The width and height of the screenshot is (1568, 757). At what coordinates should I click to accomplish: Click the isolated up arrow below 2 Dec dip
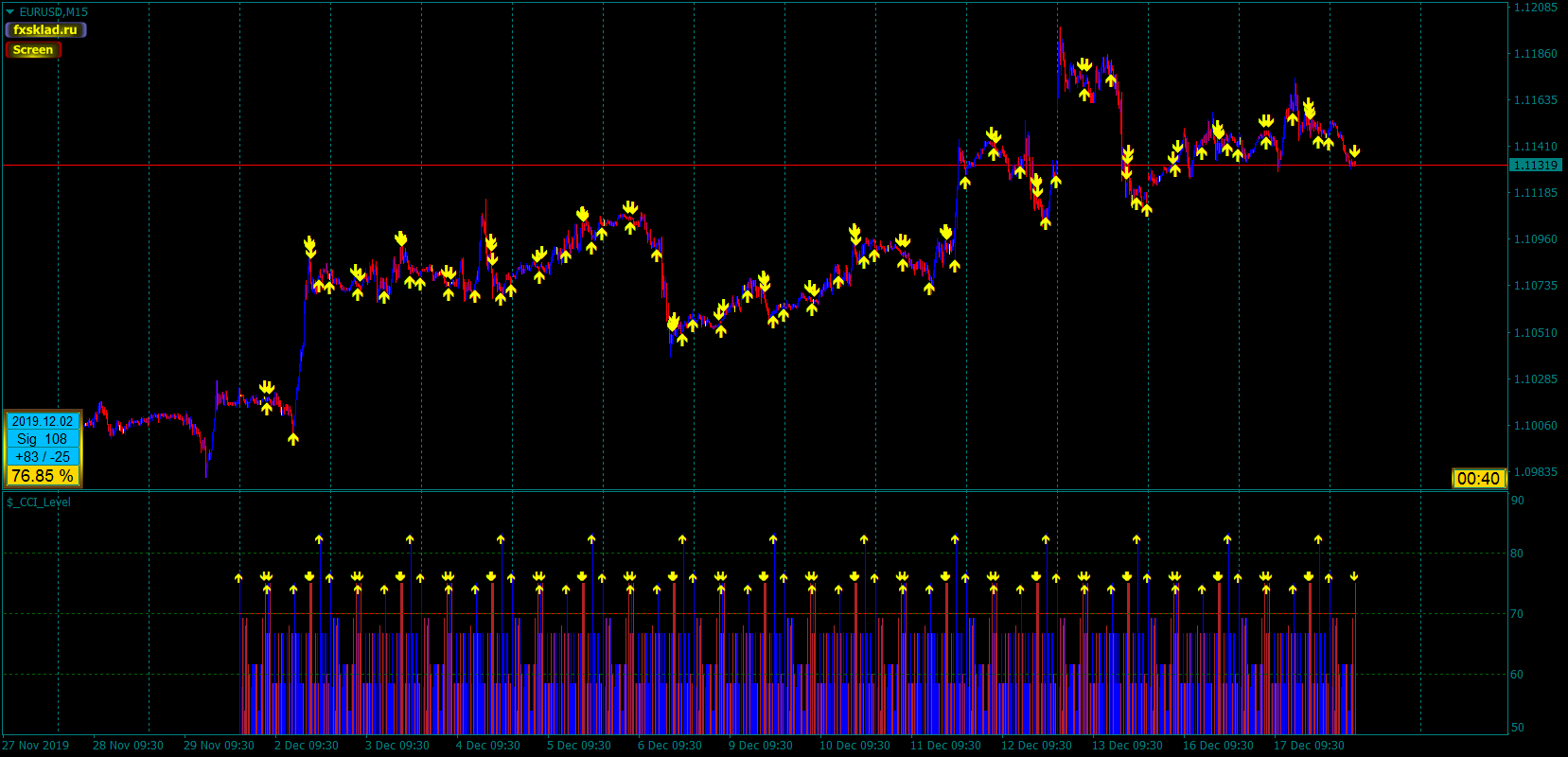tap(293, 438)
